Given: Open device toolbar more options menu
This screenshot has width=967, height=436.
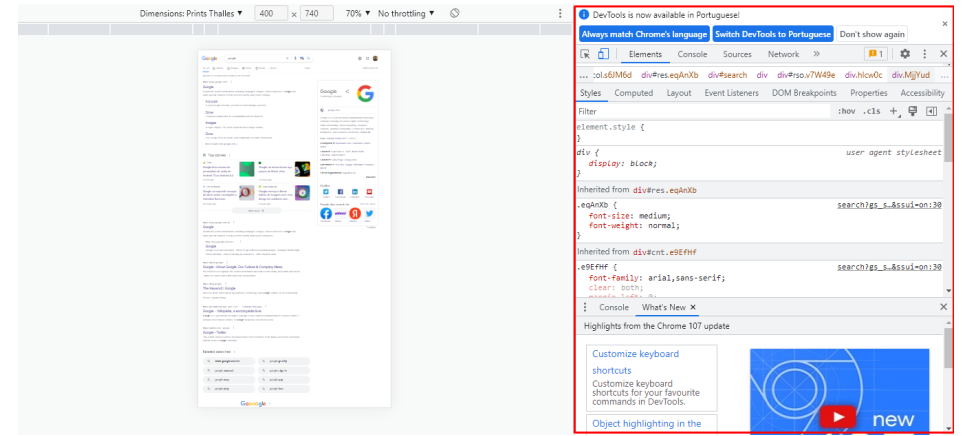Looking at the screenshot, I should point(560,13).
